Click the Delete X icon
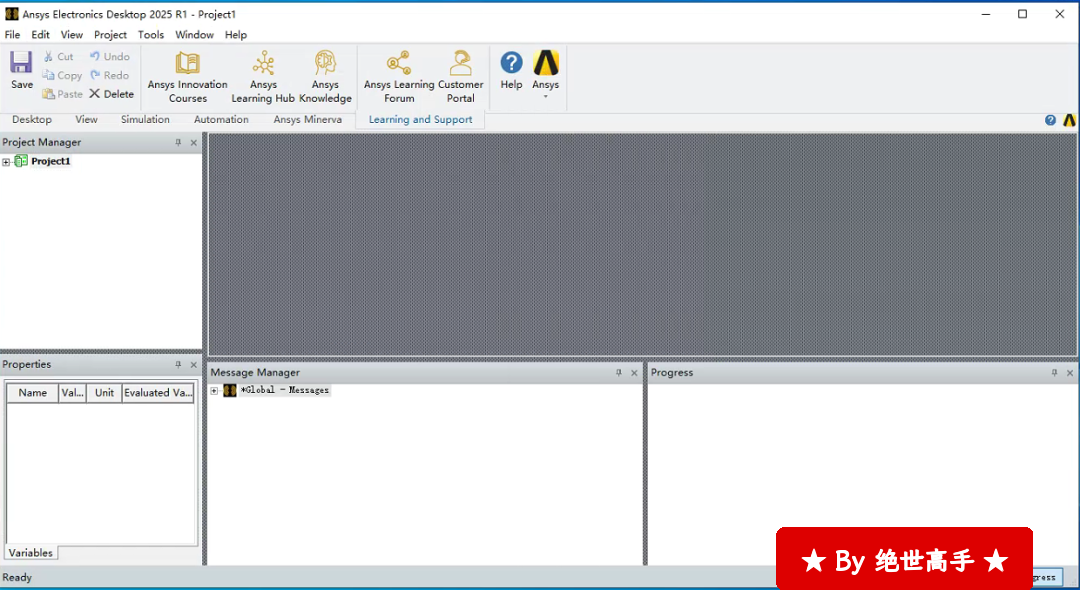 95,94
